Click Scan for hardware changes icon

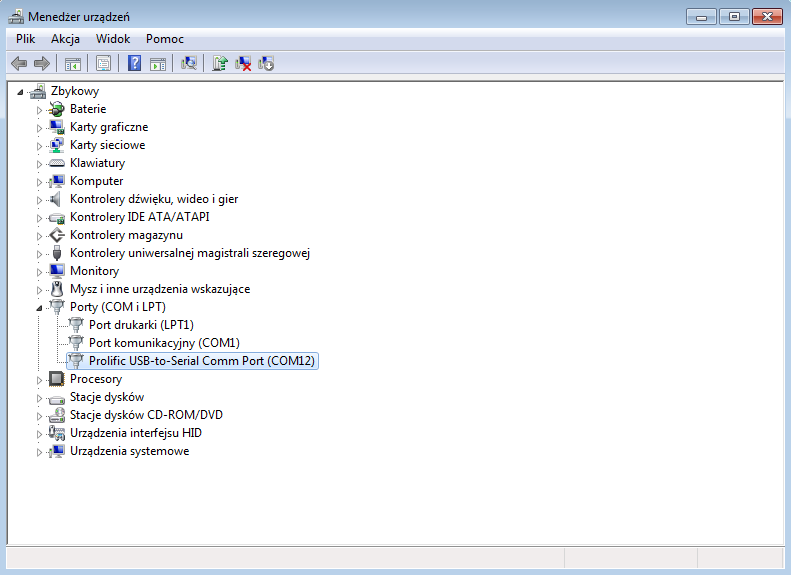click(x=188, y=64)
